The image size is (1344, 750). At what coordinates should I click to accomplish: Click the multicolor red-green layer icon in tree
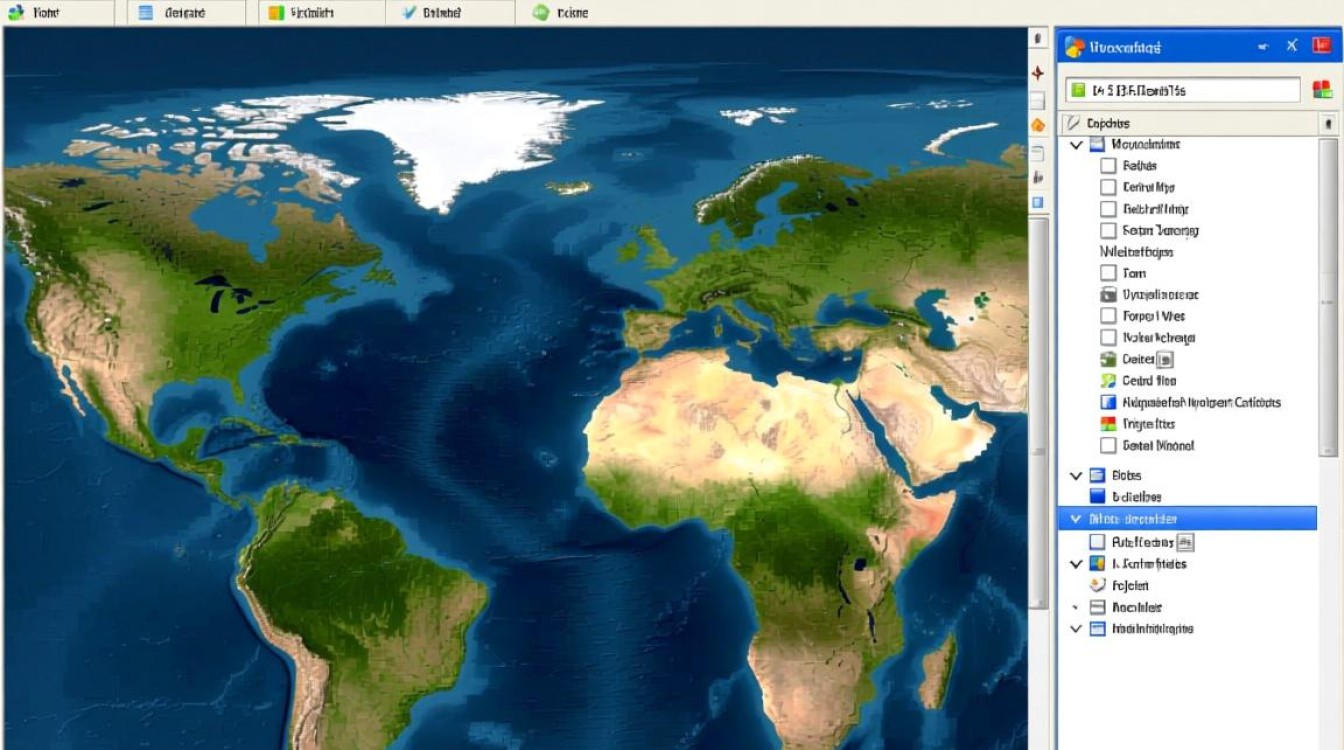tap(1107, 424)
